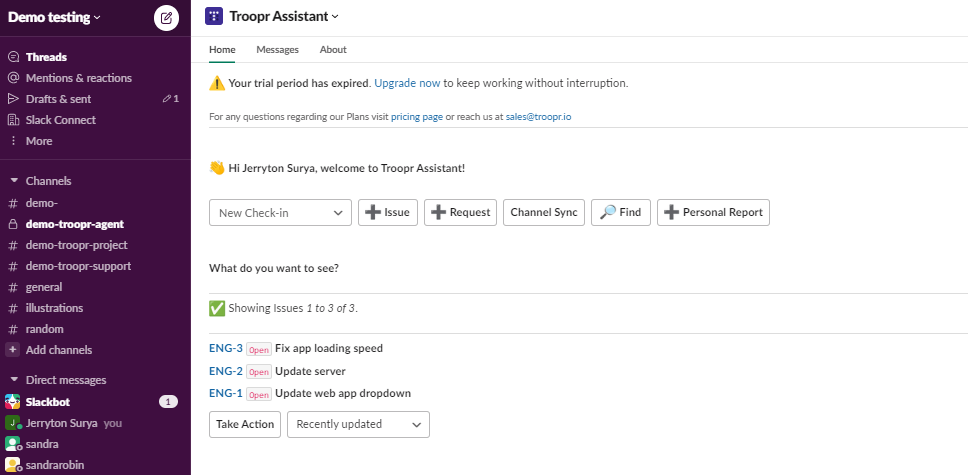968x475 pixels.
Task: Switch to the Messages tab
Action: click(x=277, y=49)
